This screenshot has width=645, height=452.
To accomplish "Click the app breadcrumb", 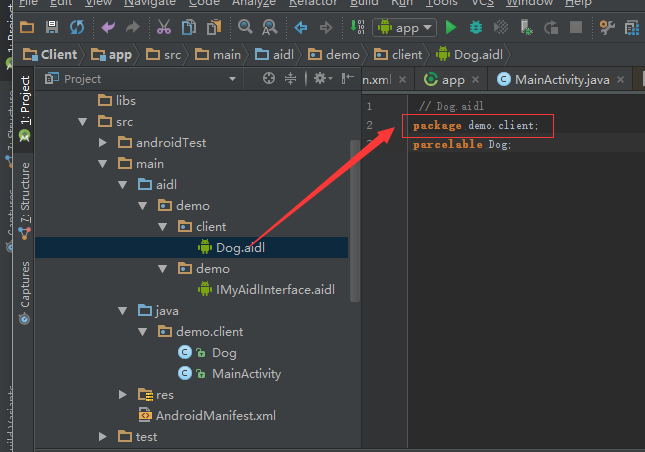I will click(111, 55).
